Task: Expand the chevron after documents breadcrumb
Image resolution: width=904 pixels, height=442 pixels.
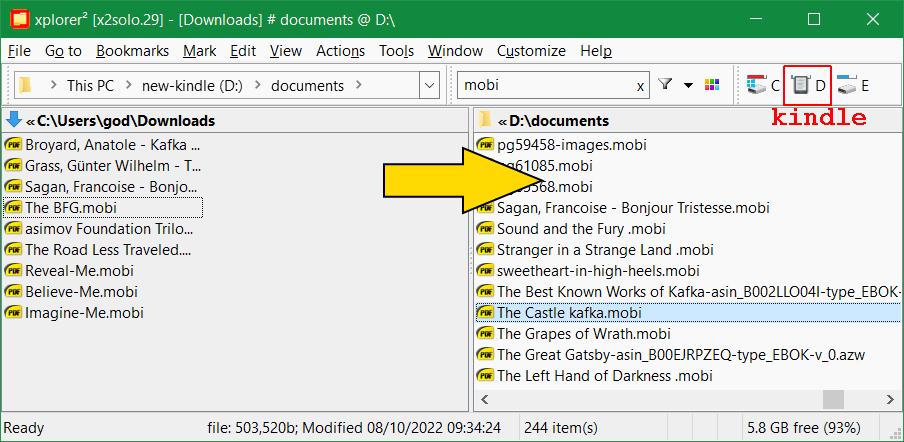Action: tap(359, 86)
